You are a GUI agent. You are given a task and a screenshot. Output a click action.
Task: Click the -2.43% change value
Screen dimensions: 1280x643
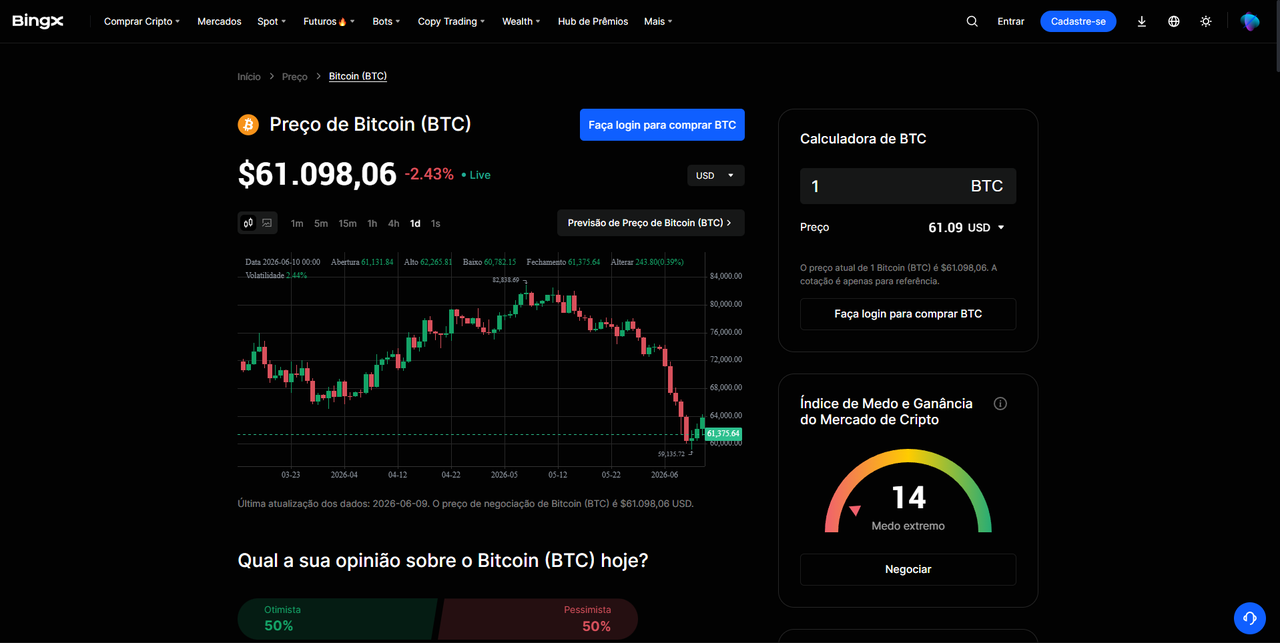(x=429, y=174)
